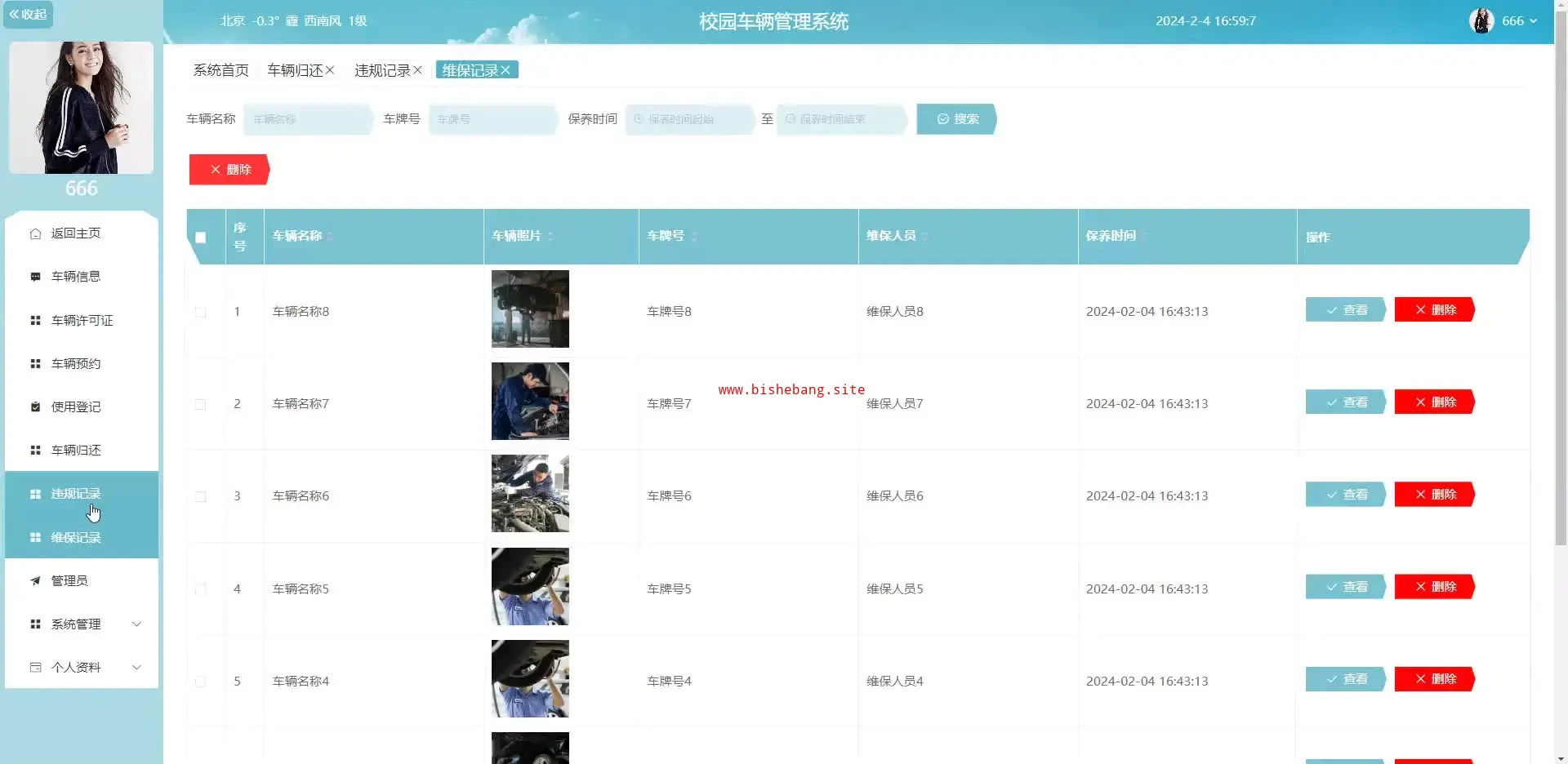
Task: Open 车辆许可证 in the sidebar menu
Action: click(82, 321)
